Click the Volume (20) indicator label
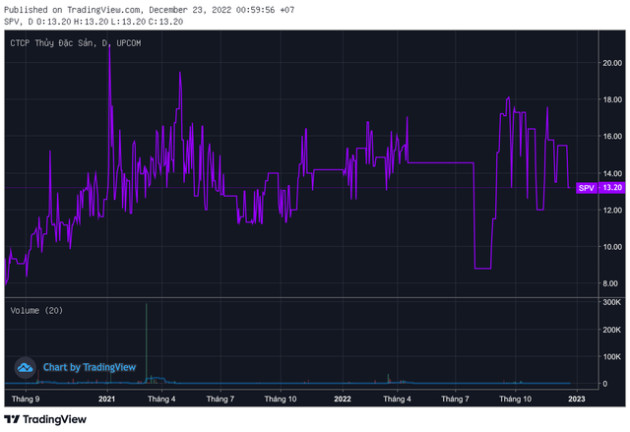 pyautogui.click(x=37, y=310)
